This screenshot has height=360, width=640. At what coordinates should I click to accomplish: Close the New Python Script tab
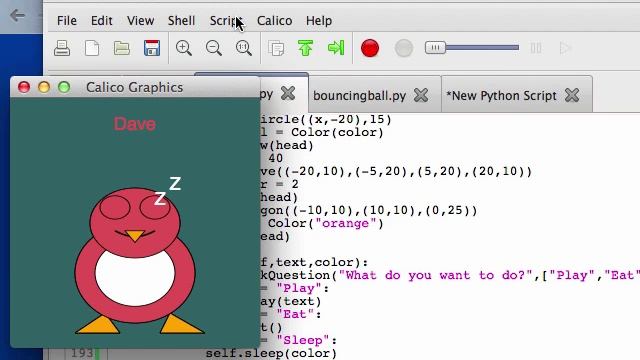pyautogui.click(x=572, y=95)
